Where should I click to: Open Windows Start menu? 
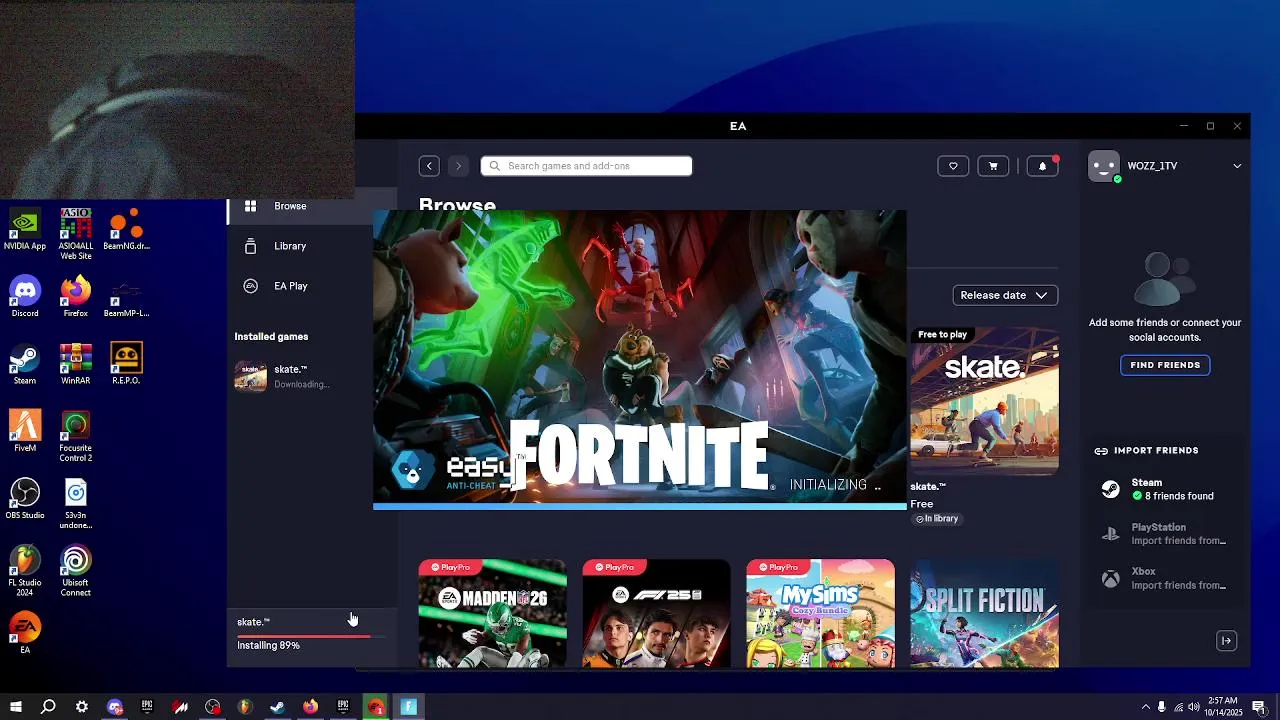16,707
